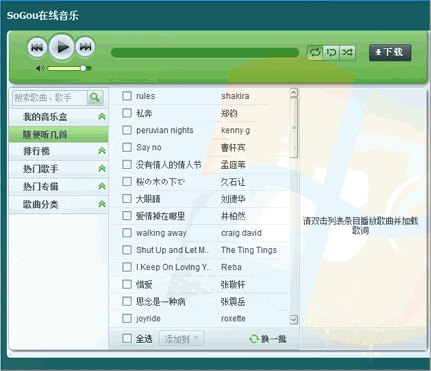Click the green playback progress bar
The image size is (431, 371).
click(205, 53)
